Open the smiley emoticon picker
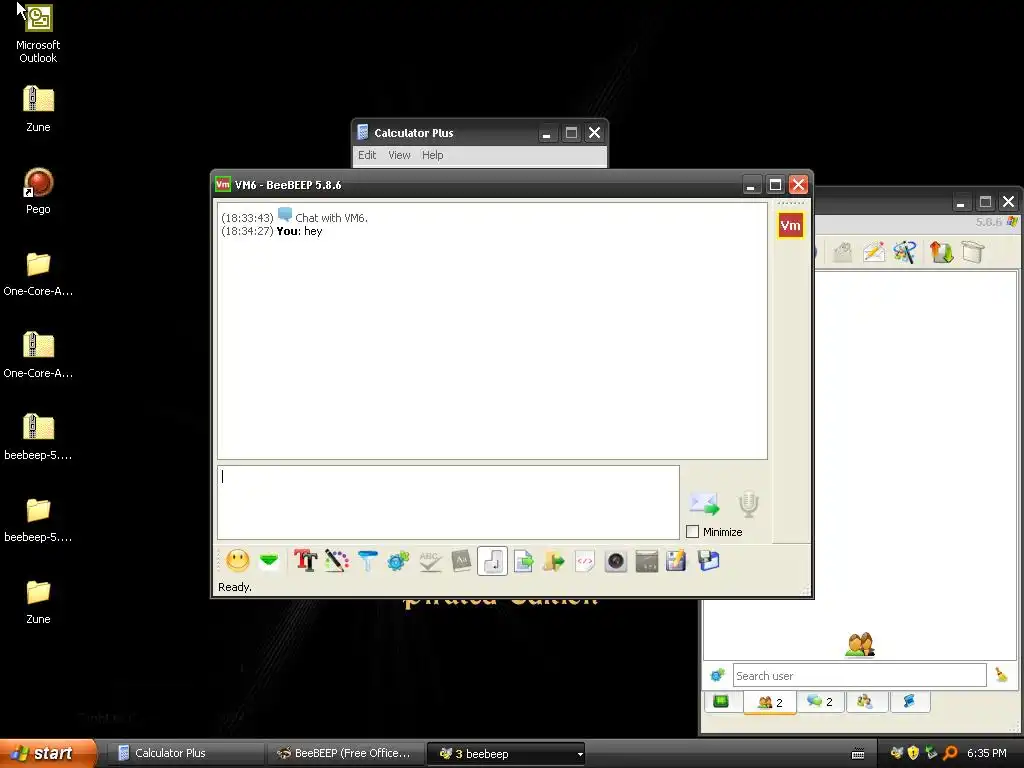Viewport: 1024px width, 768px height. pyautogui.click(x=238, y=560)
